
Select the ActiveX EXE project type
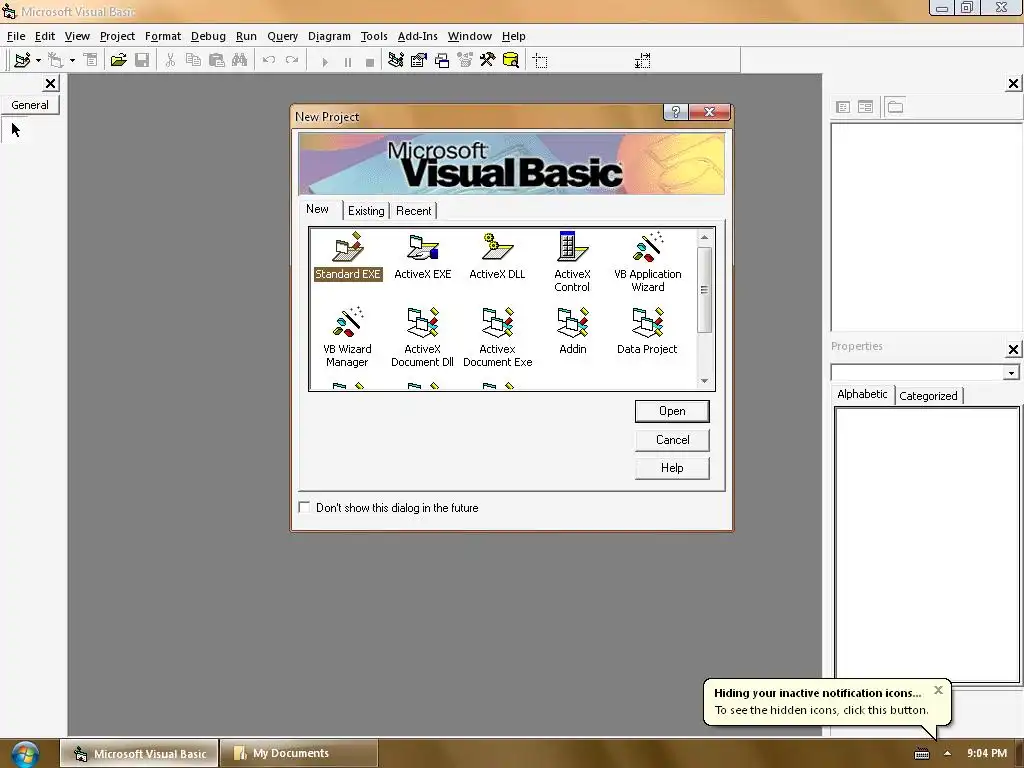[423, 256]
